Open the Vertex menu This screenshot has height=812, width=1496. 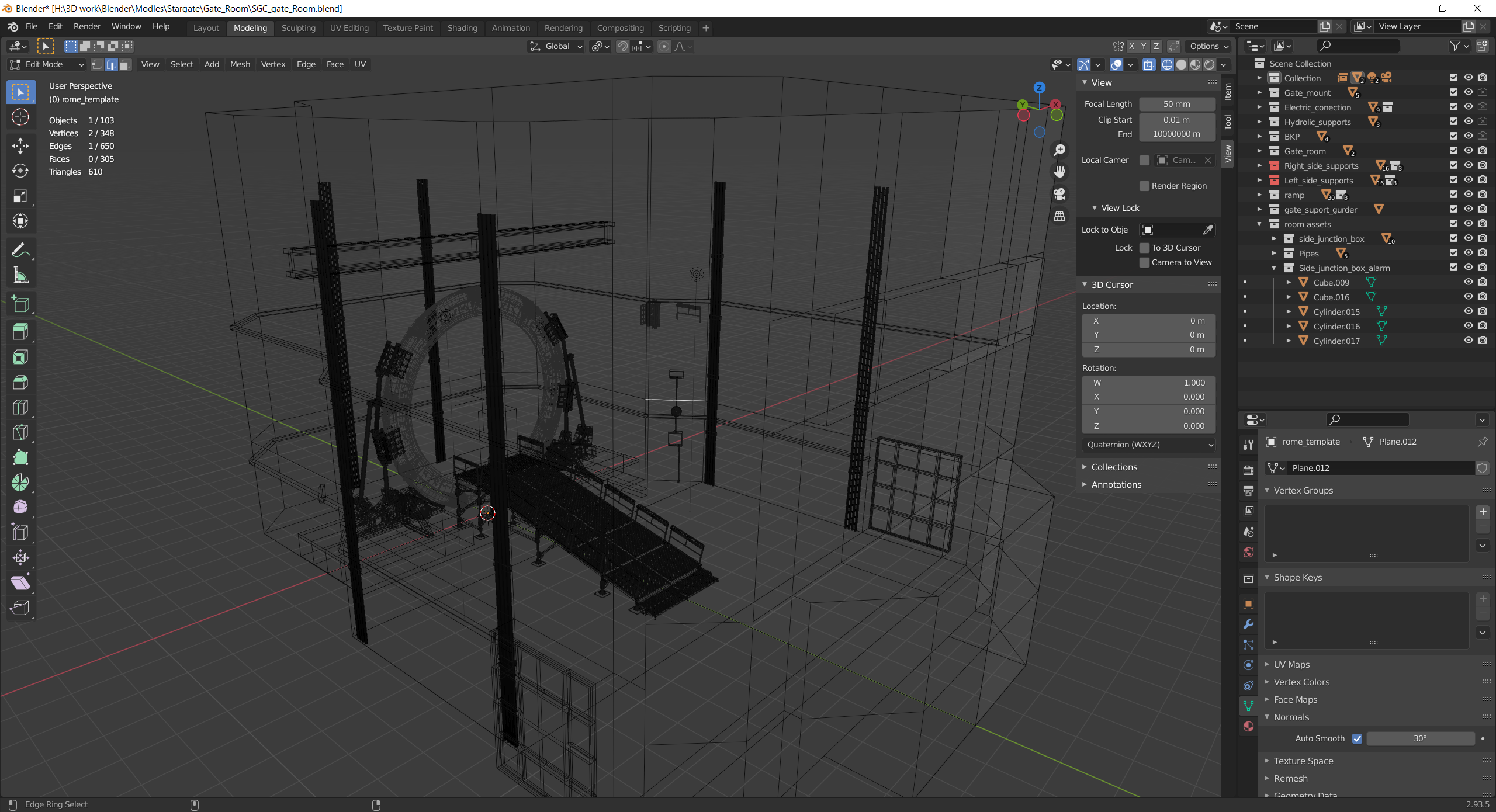[x=273, y=64]
